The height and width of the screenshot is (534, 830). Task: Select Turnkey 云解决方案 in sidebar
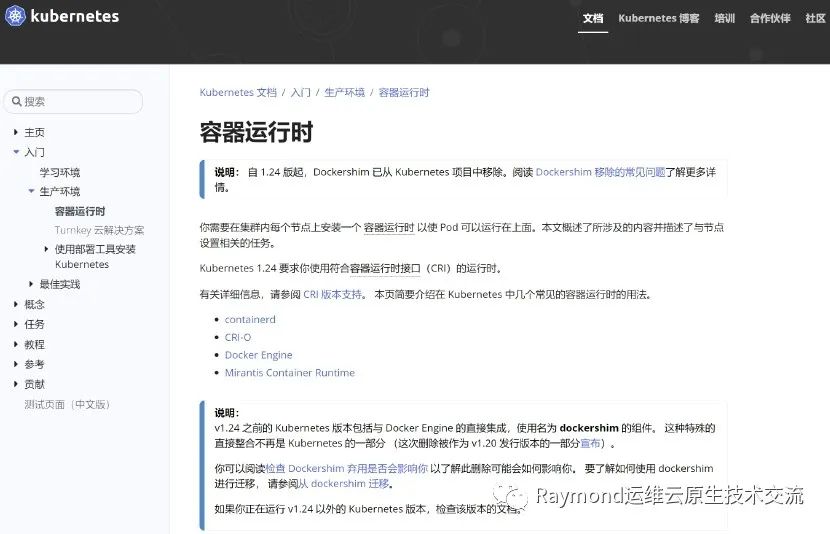(x=100, y=230)
